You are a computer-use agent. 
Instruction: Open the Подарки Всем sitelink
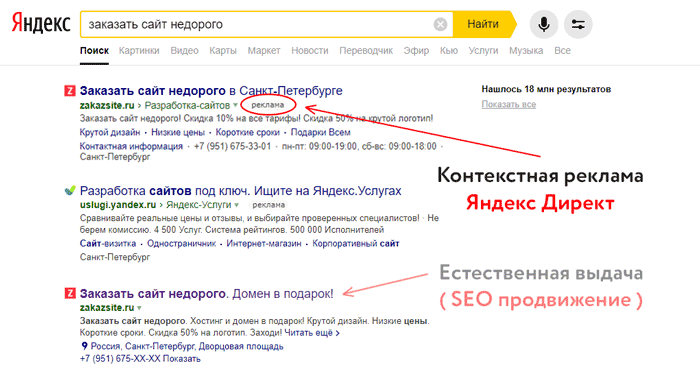tap(321, 132)
